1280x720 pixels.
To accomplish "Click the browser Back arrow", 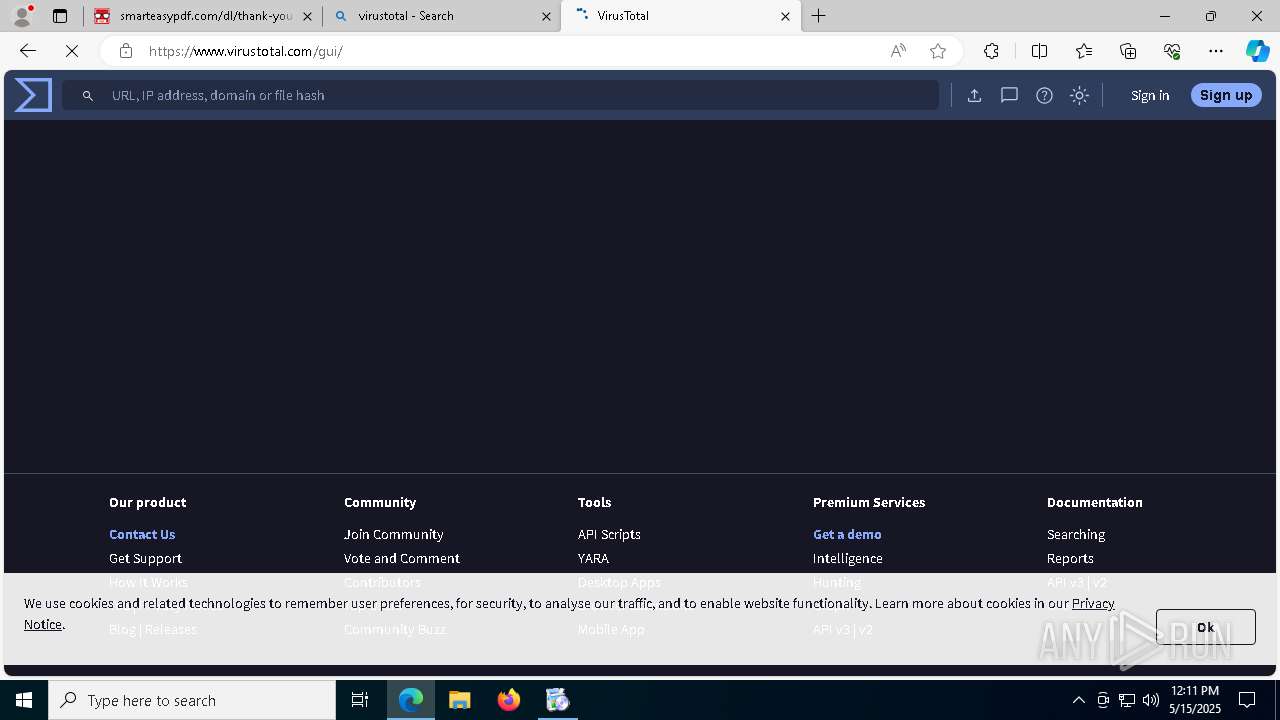I will (x=27, y=51).
